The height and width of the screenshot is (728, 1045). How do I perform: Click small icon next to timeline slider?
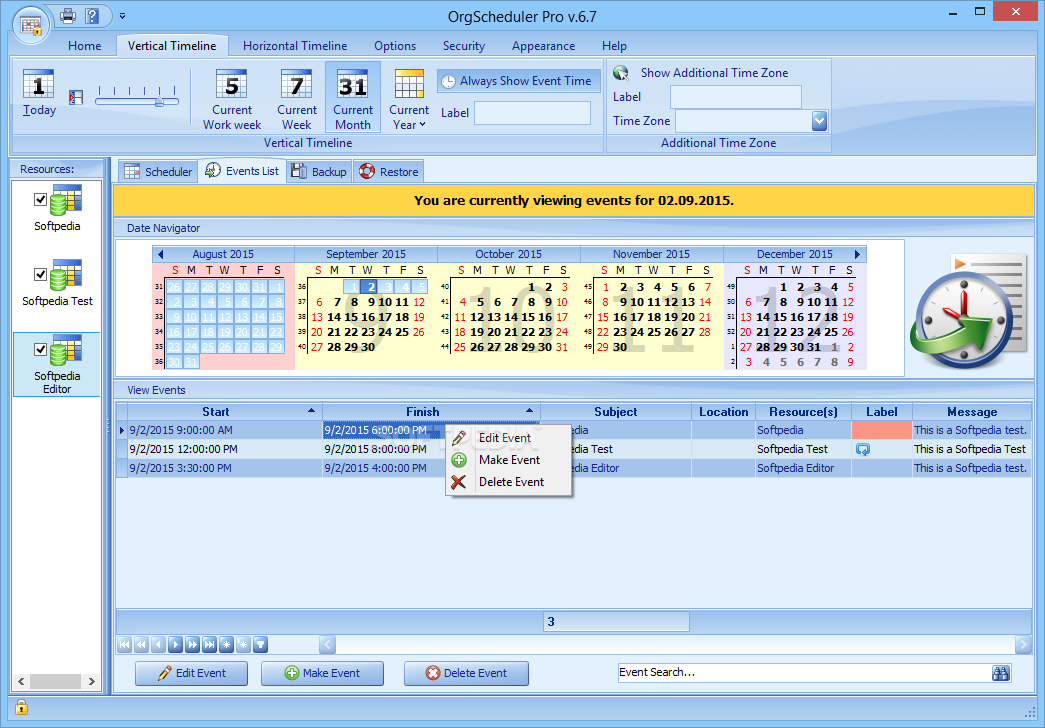76,97
